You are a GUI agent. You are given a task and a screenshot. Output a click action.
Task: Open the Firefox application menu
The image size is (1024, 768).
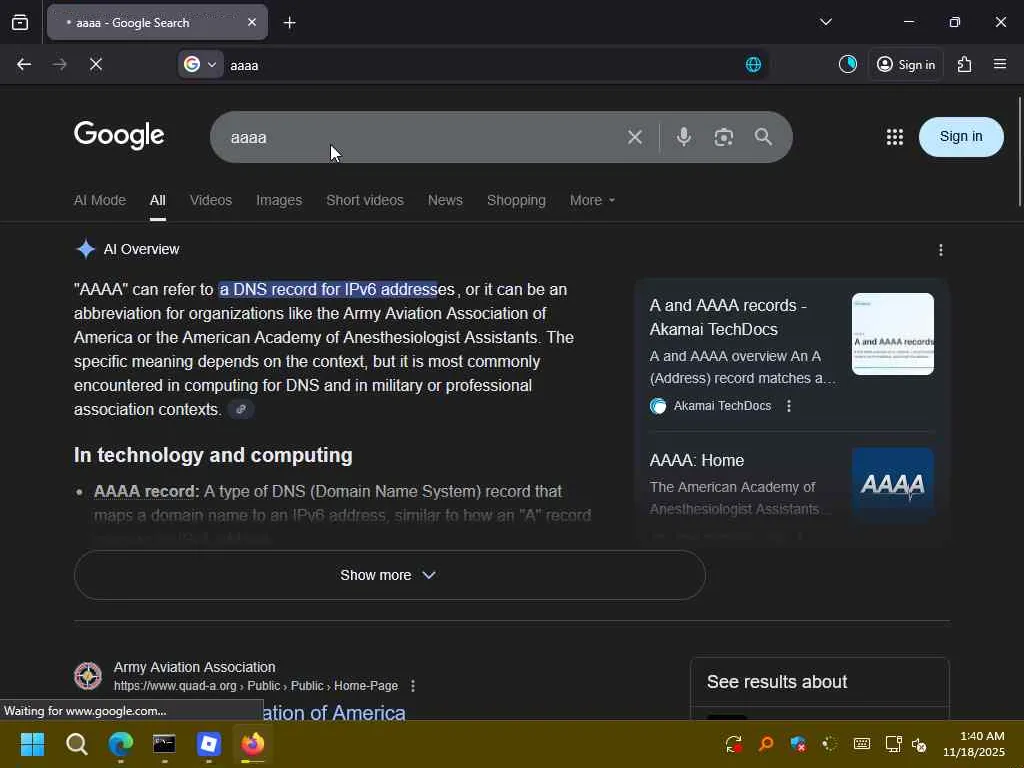(1000, 64)
